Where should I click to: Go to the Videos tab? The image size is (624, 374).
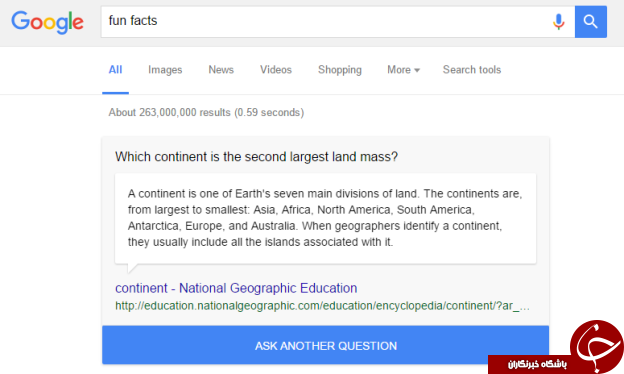(276, 70)
